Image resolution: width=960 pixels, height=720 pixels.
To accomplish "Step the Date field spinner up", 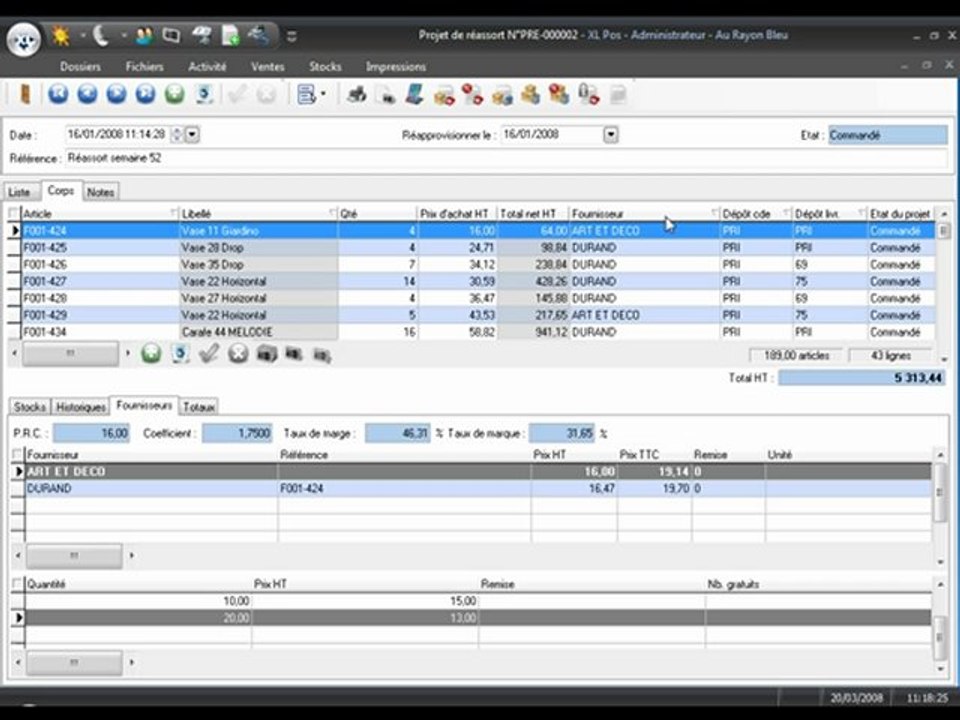I will [x=177, y=130].
